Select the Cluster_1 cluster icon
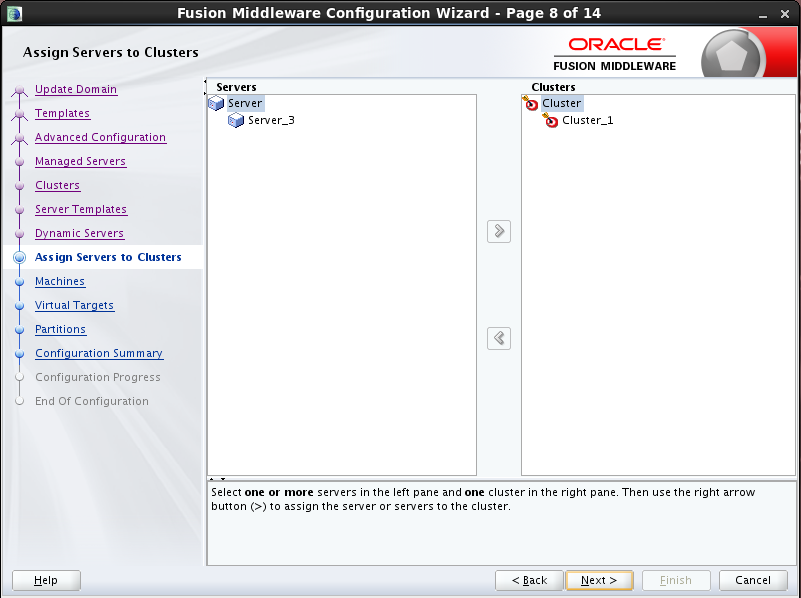Image resolution: width=801 pixels, height=598 pixels. point(551,120)
